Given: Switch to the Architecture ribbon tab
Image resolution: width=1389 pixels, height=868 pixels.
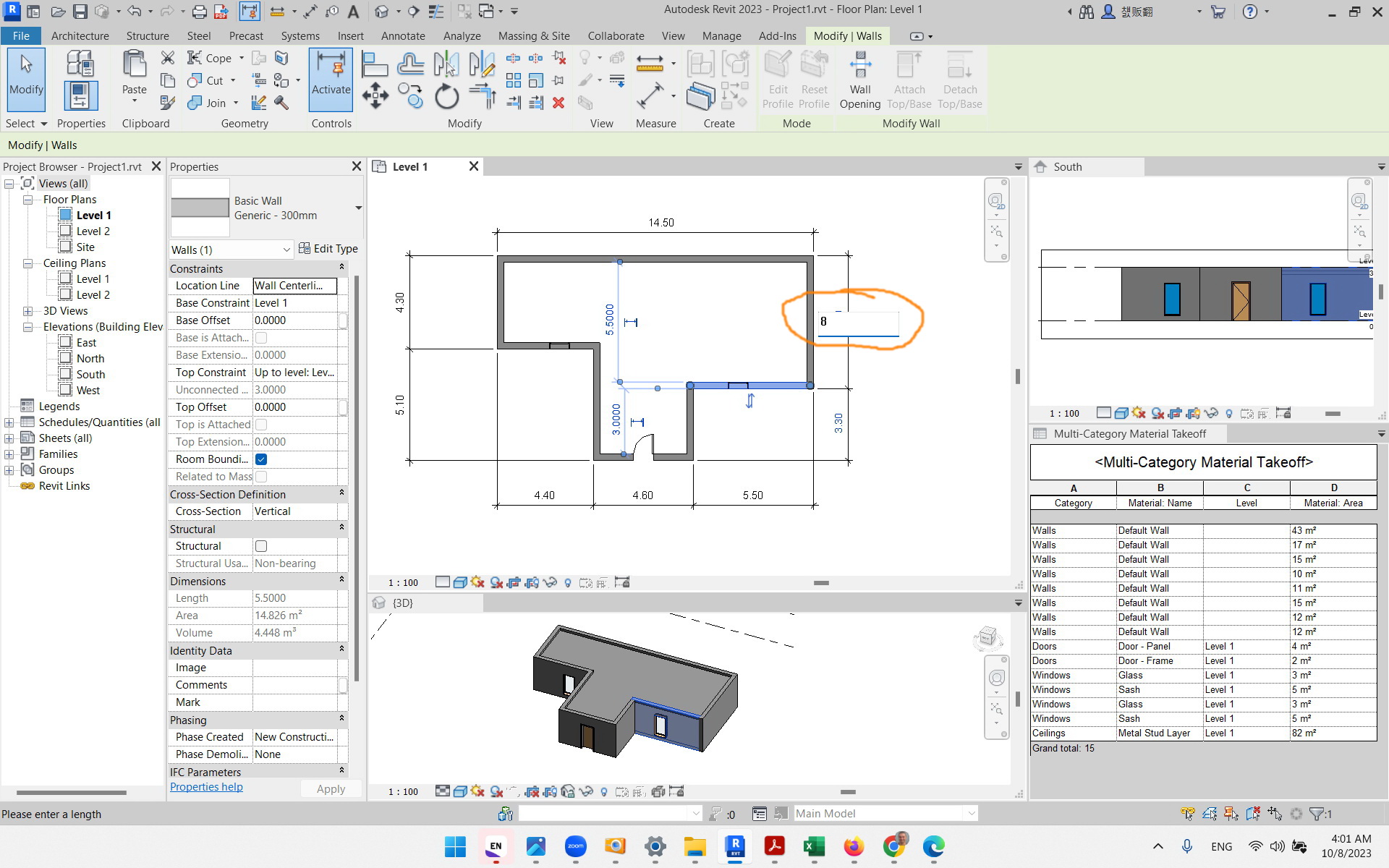Looking at the screenshot, I should 80,35.
